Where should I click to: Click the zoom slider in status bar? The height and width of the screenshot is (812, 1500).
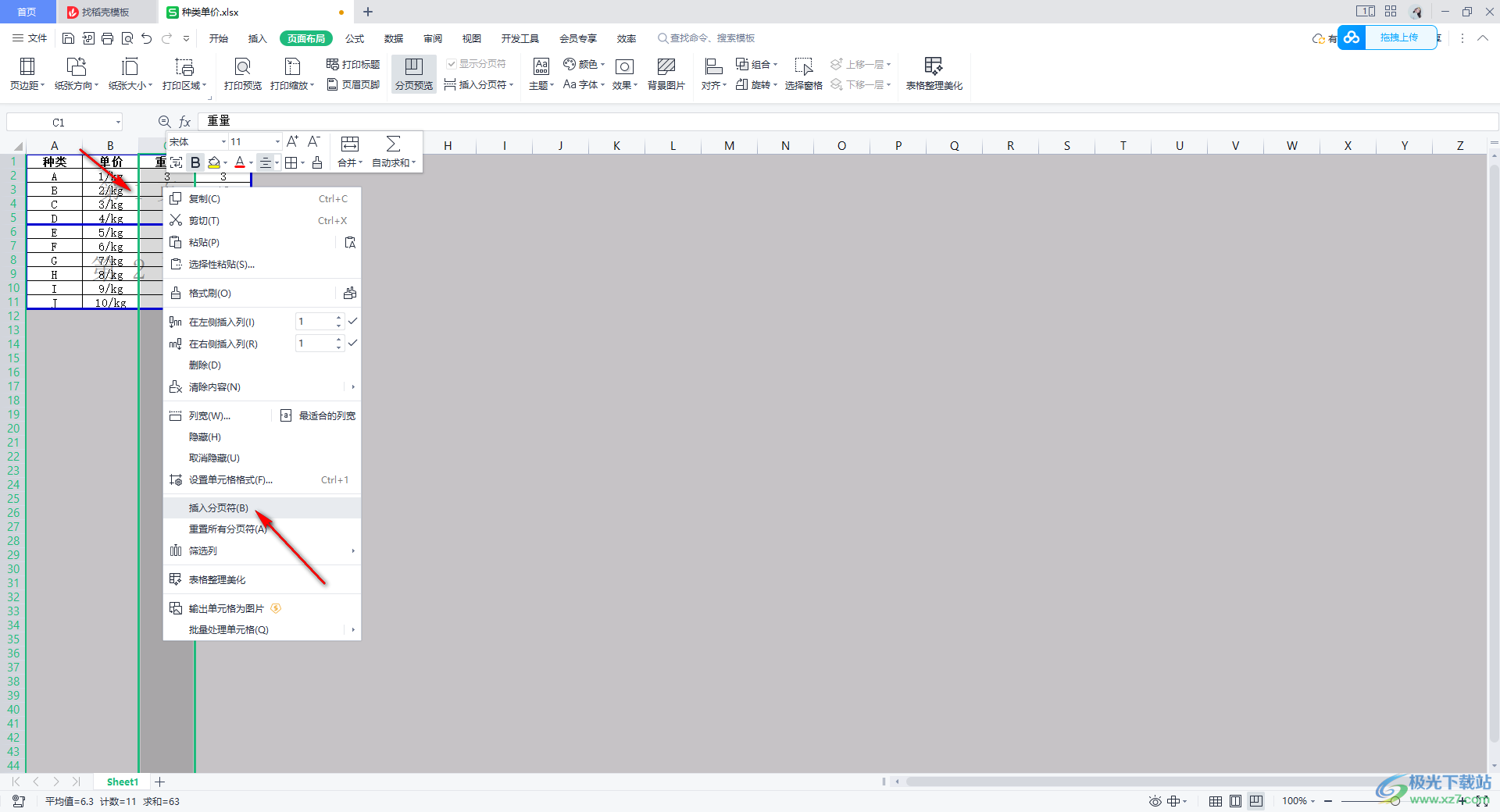pyautogui.click(x=1395, y=801)
